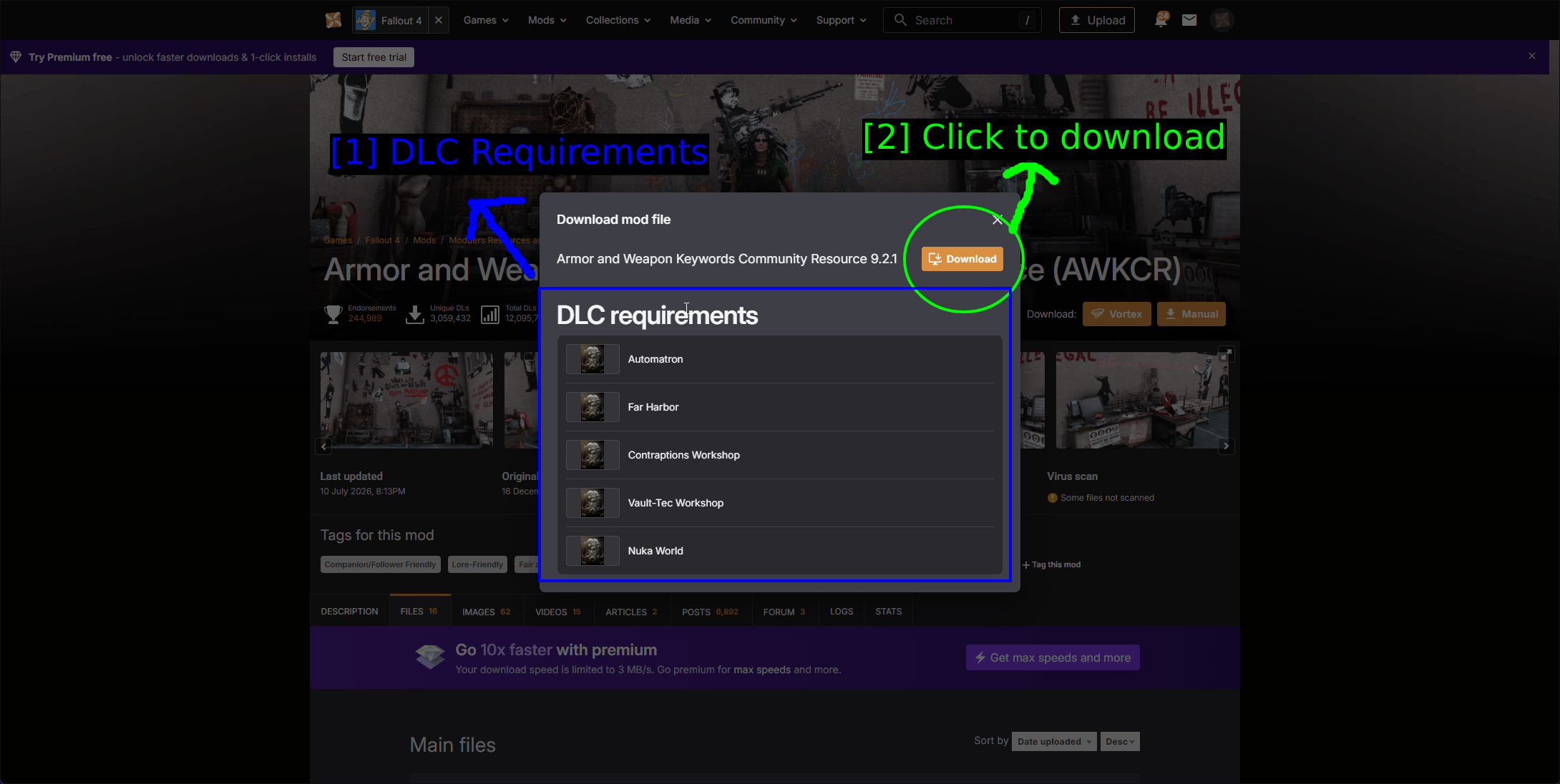Open the Desc sort order dropdown

coord(1120,741)
